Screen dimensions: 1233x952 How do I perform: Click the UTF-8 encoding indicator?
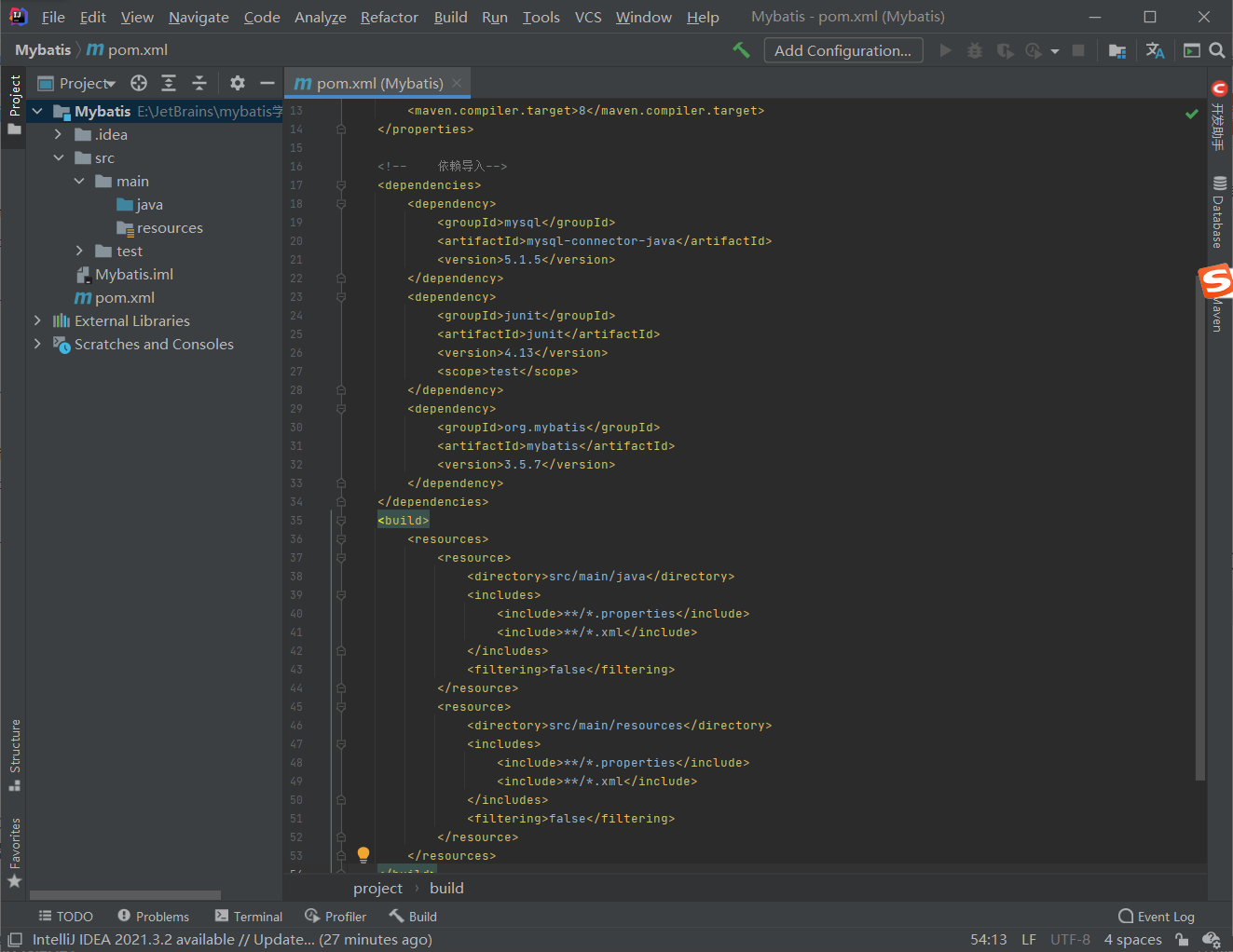pyautogui.click(x=1070, y=940)
